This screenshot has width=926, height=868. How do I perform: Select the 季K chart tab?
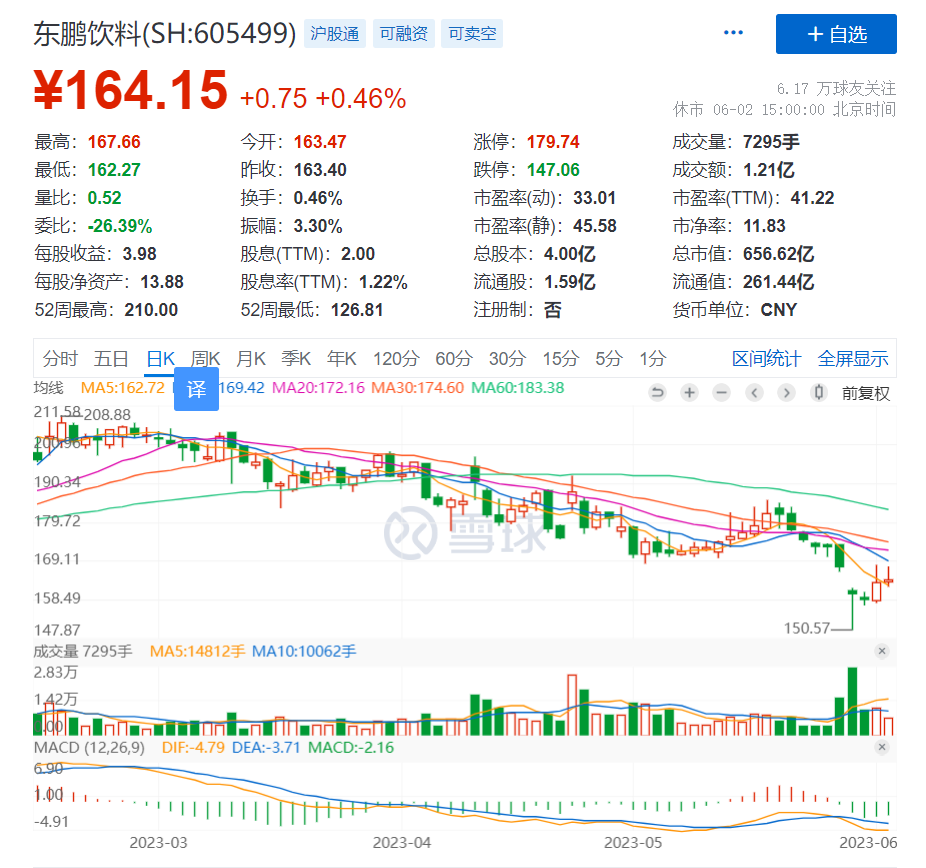[296, 358]
